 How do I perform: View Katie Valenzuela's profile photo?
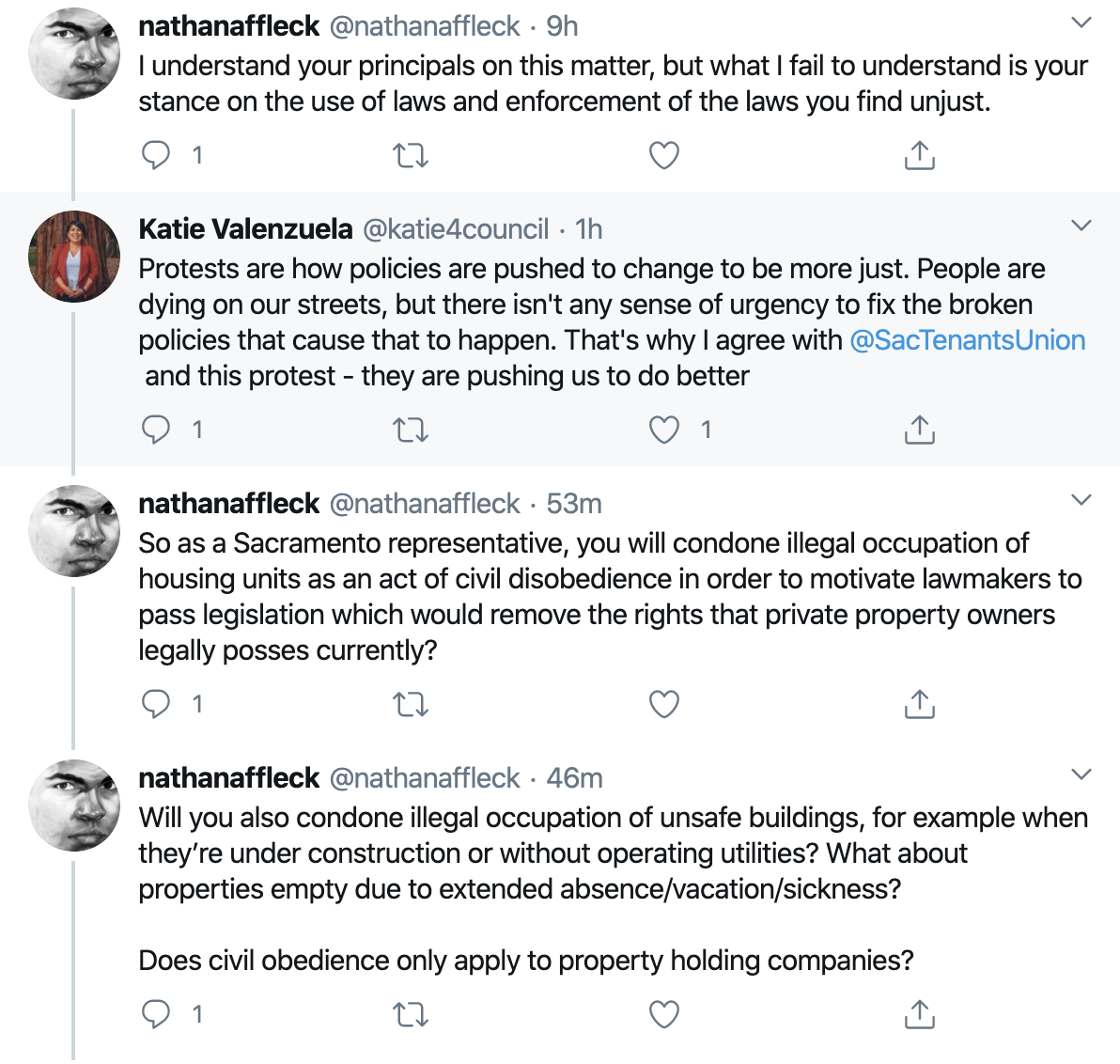point(74,256)
